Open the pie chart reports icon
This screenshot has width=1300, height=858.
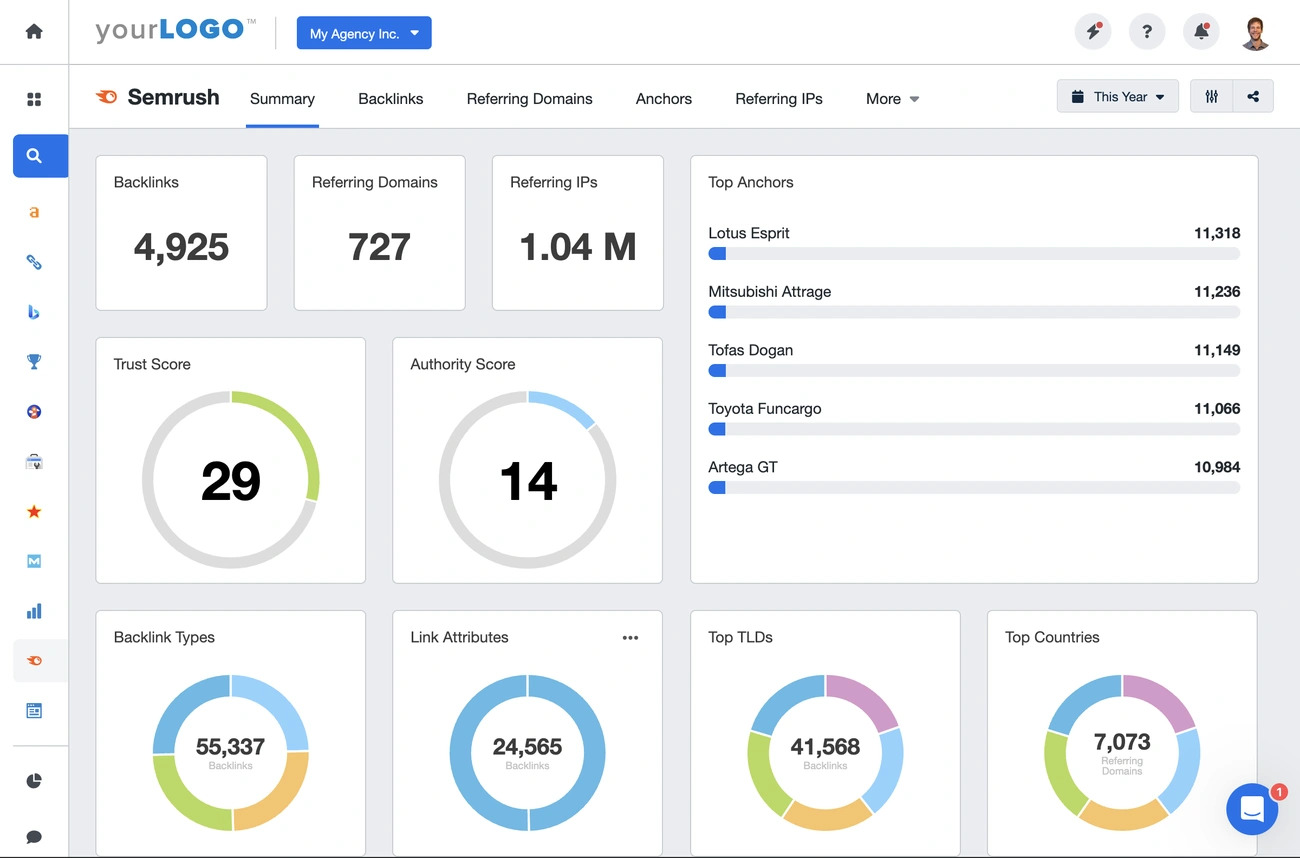tap(34, 781)
